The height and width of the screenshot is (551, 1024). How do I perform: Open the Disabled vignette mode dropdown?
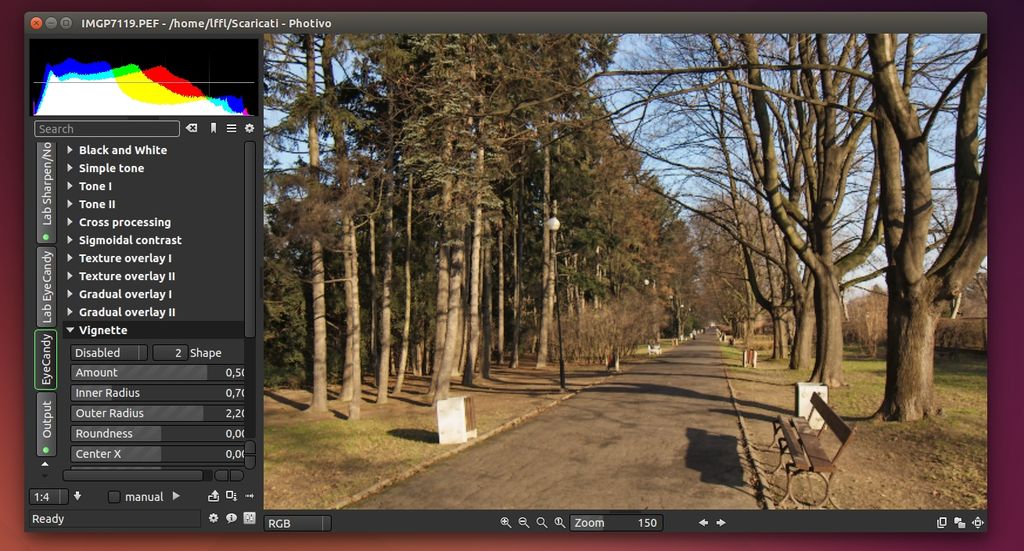[109, 353]
